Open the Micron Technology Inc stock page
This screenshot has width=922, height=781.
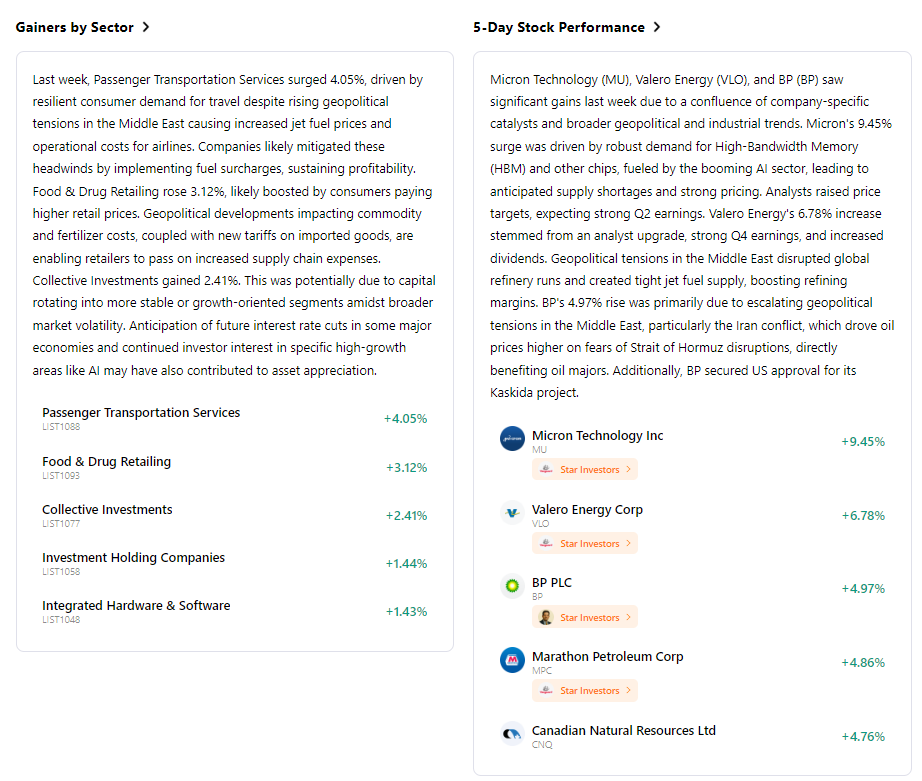pyautogui.click(x=597, y=436)
